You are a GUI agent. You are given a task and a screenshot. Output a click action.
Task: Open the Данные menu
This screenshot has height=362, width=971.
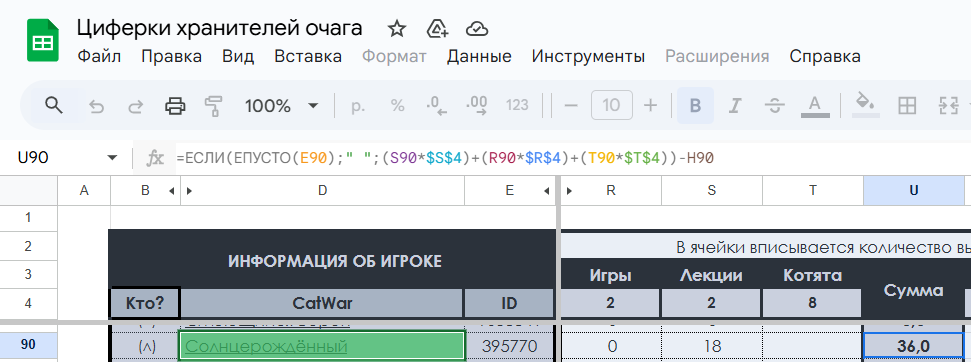coord(479,56)
